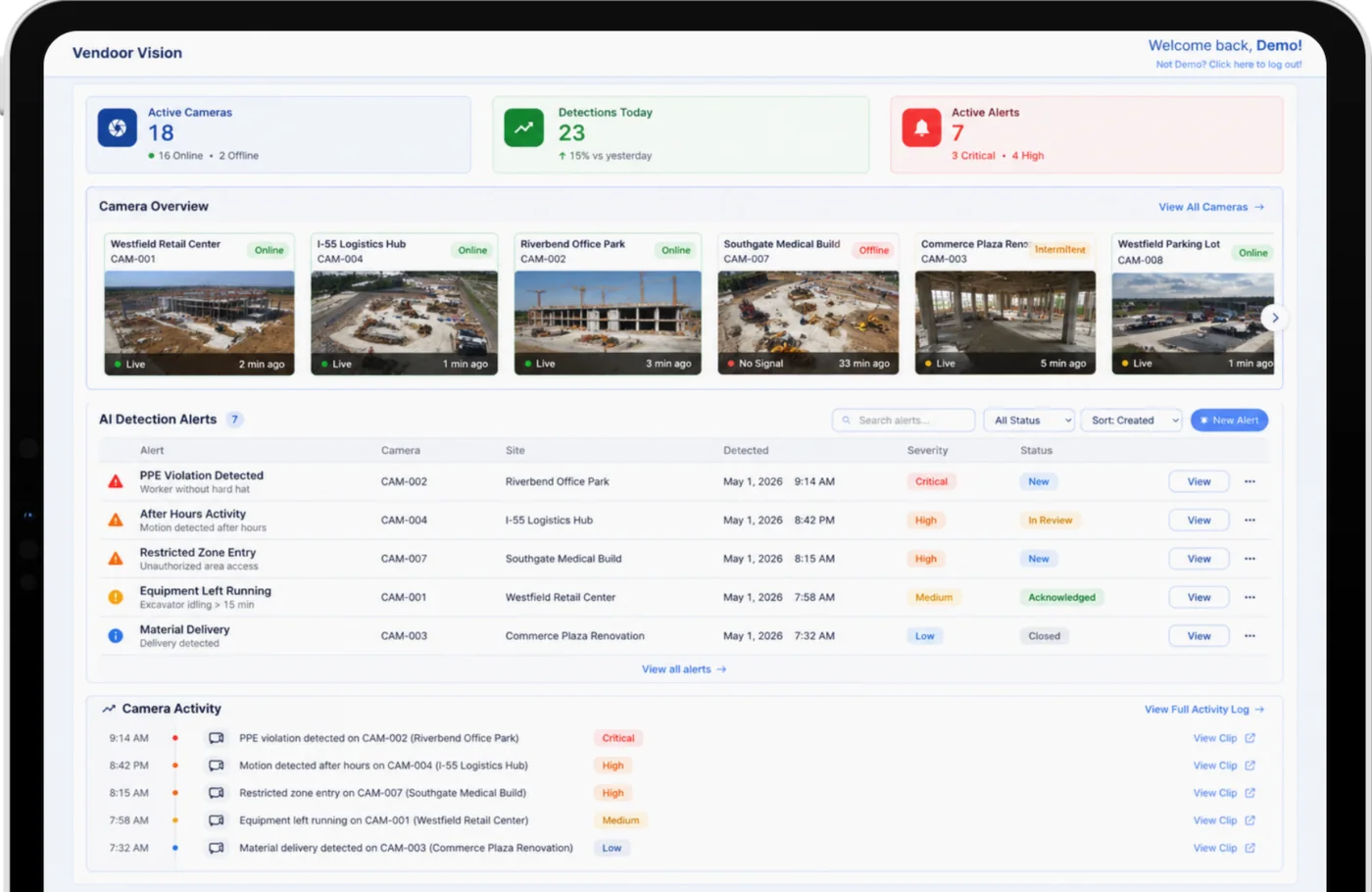Open more options for After Hours Activity row
The height and width of the screenshot is (892, 1372).
[x=1249, y=520]
